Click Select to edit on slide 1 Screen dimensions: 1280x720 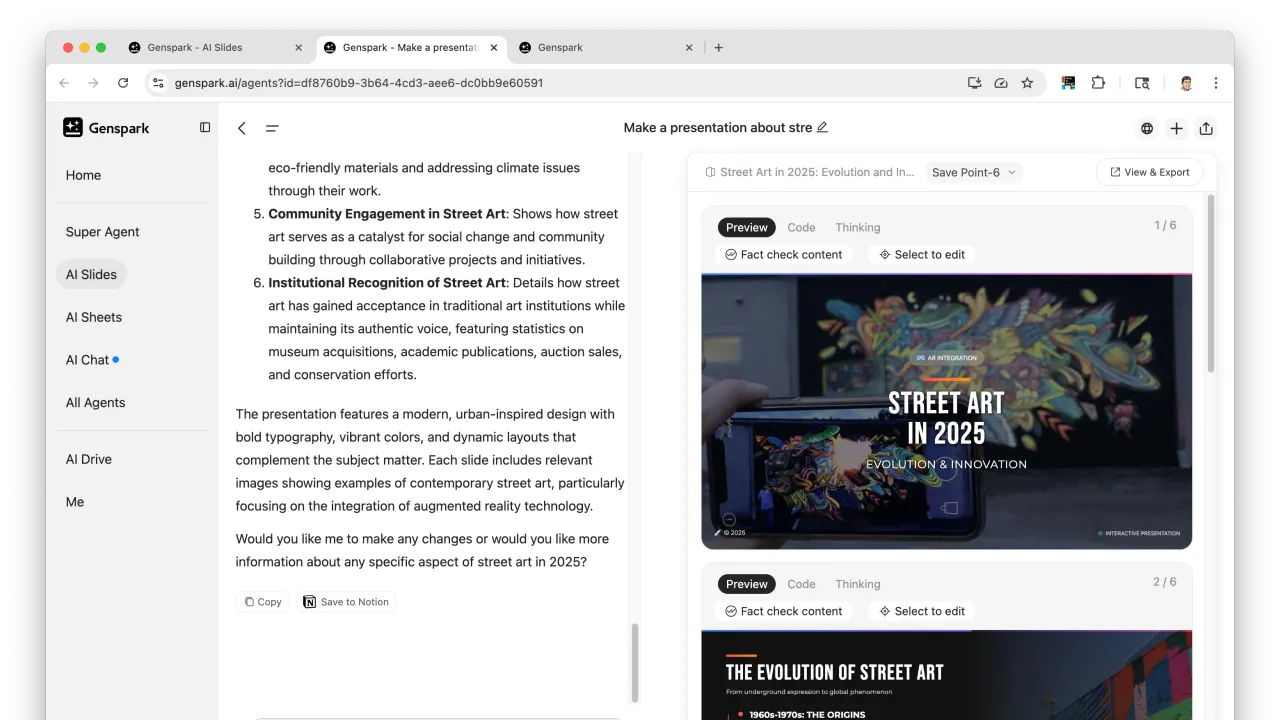922,255
